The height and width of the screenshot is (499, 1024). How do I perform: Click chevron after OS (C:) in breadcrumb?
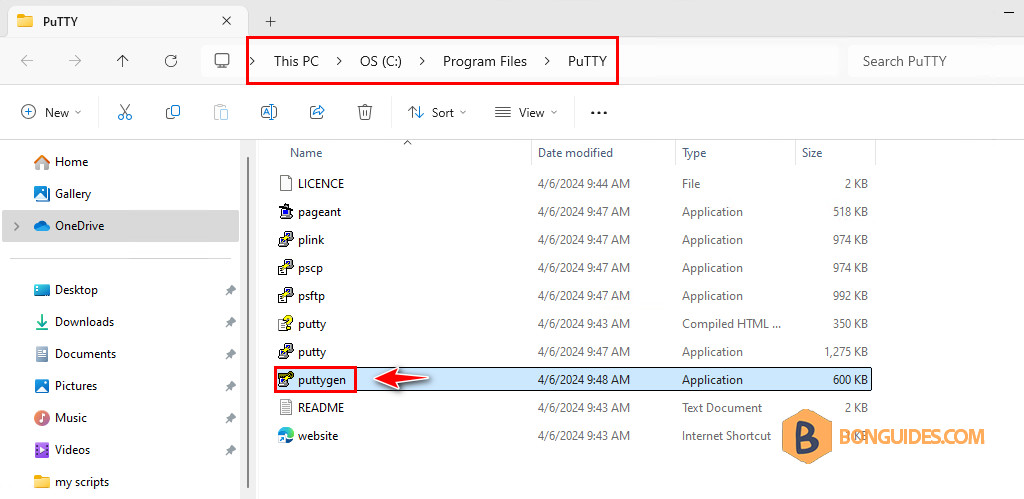pos(422,61)
